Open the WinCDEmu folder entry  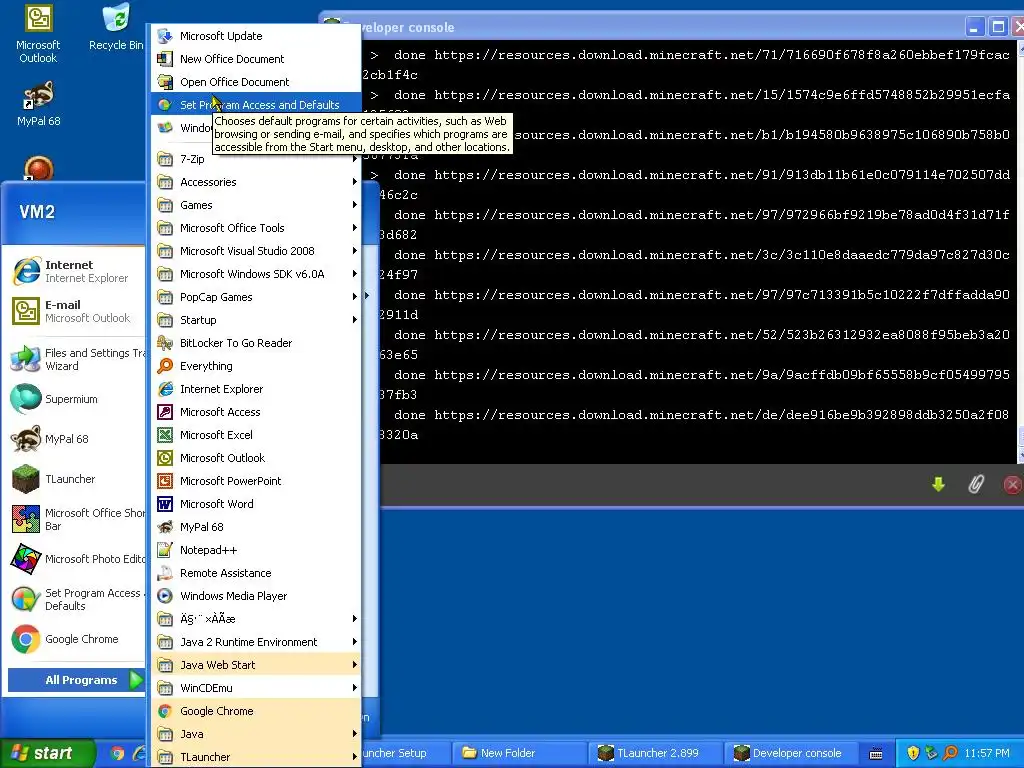pyautogui.click(x=256, y=688)
